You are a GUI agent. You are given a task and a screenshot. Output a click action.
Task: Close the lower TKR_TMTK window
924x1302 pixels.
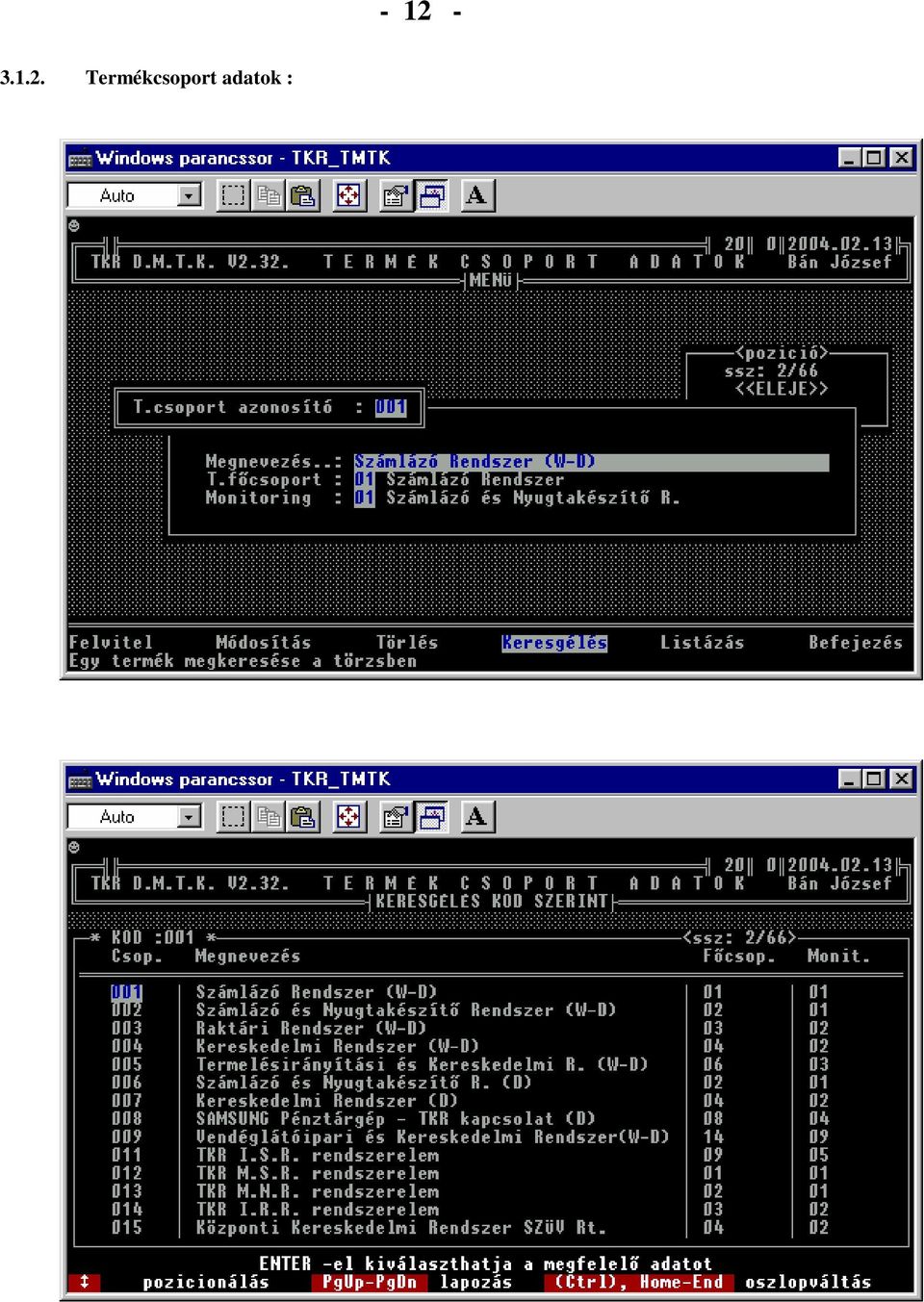[900, 779]
